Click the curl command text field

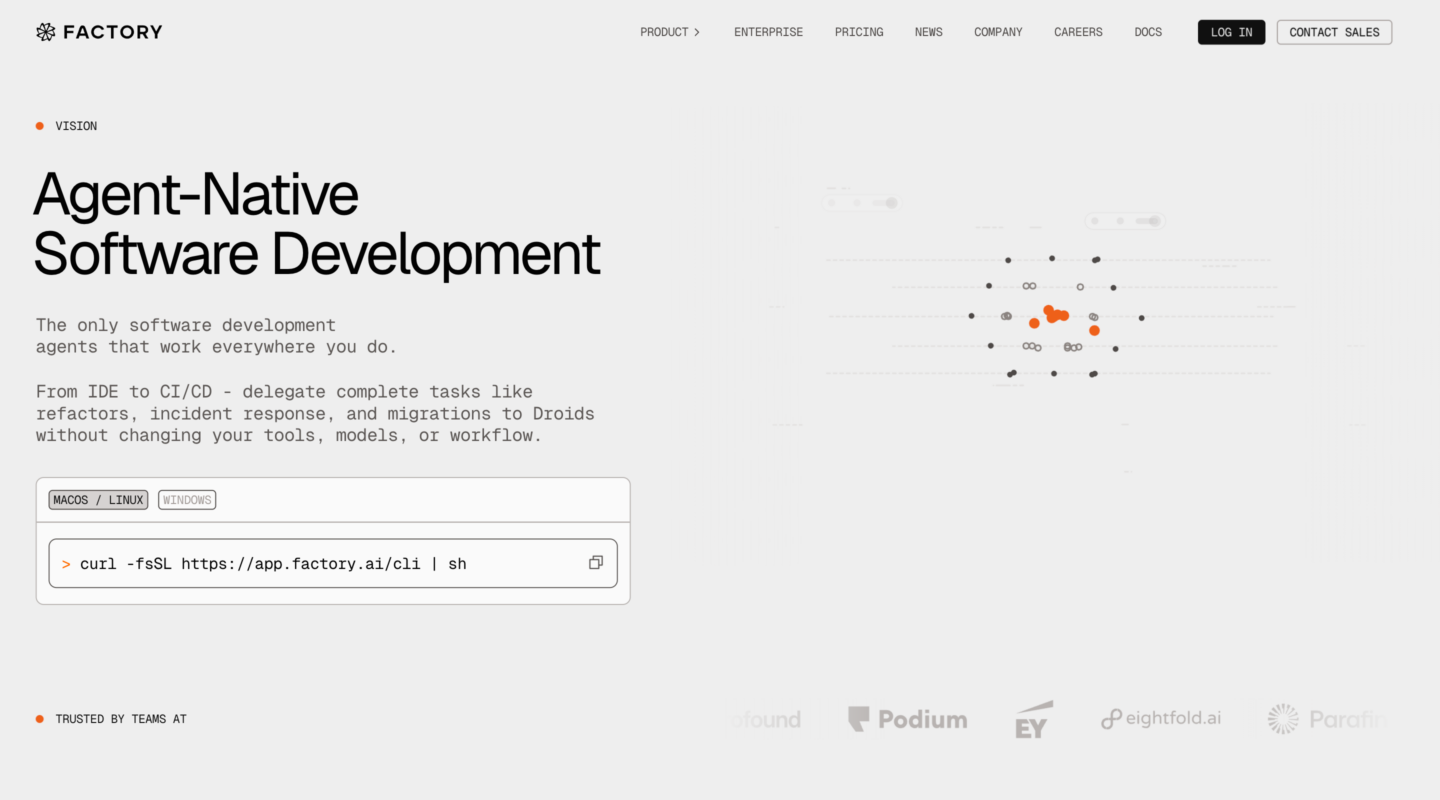click(x=300, y=564)
